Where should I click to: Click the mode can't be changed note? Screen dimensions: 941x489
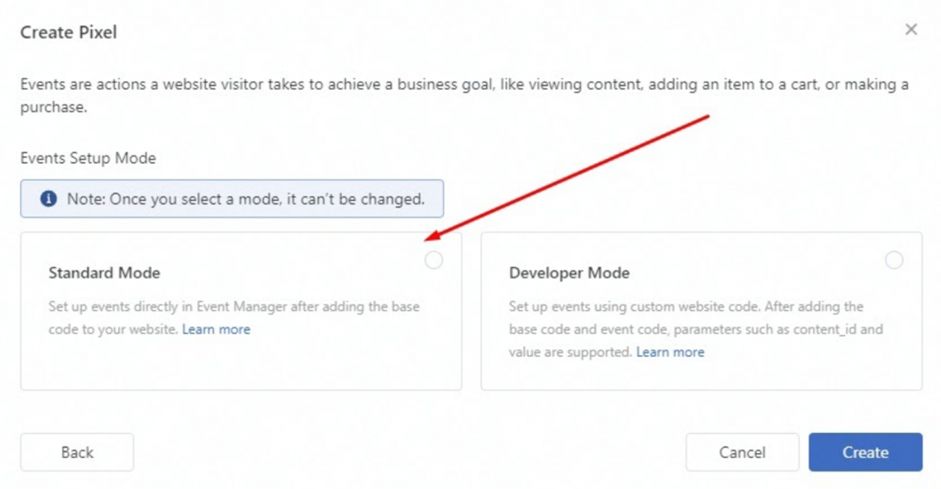click(x=245, y=199)
